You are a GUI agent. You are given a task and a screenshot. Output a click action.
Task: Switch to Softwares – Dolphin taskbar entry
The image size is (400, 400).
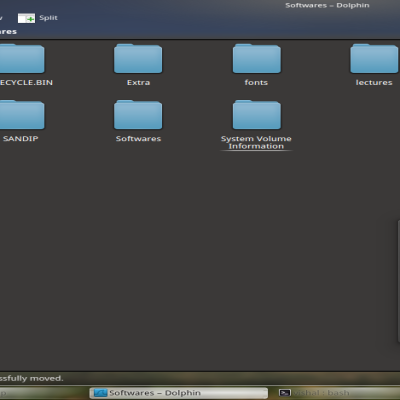(x=178, y=393)
